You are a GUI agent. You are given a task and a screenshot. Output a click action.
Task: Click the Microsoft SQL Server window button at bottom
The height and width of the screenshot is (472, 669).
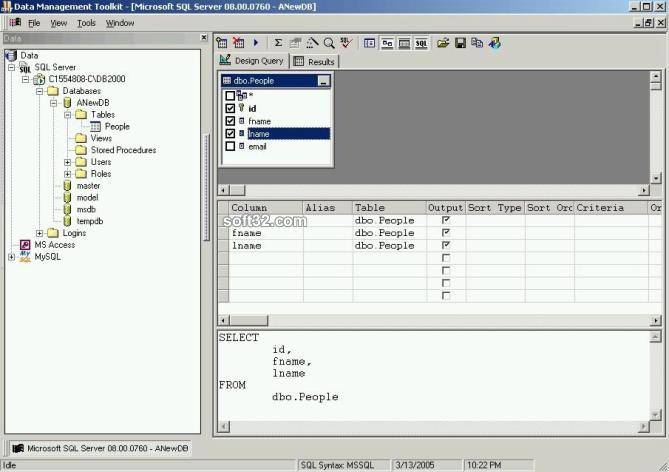100,448
